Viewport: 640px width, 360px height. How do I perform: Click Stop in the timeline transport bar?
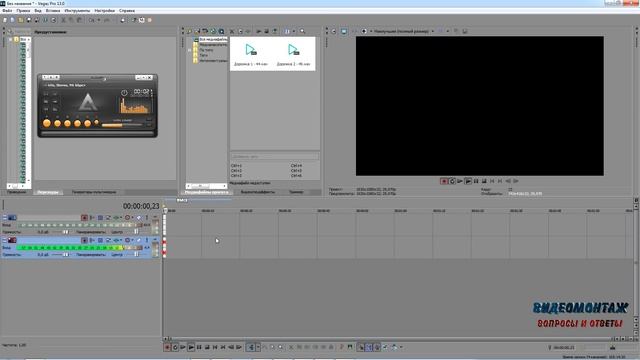(207, 347)
